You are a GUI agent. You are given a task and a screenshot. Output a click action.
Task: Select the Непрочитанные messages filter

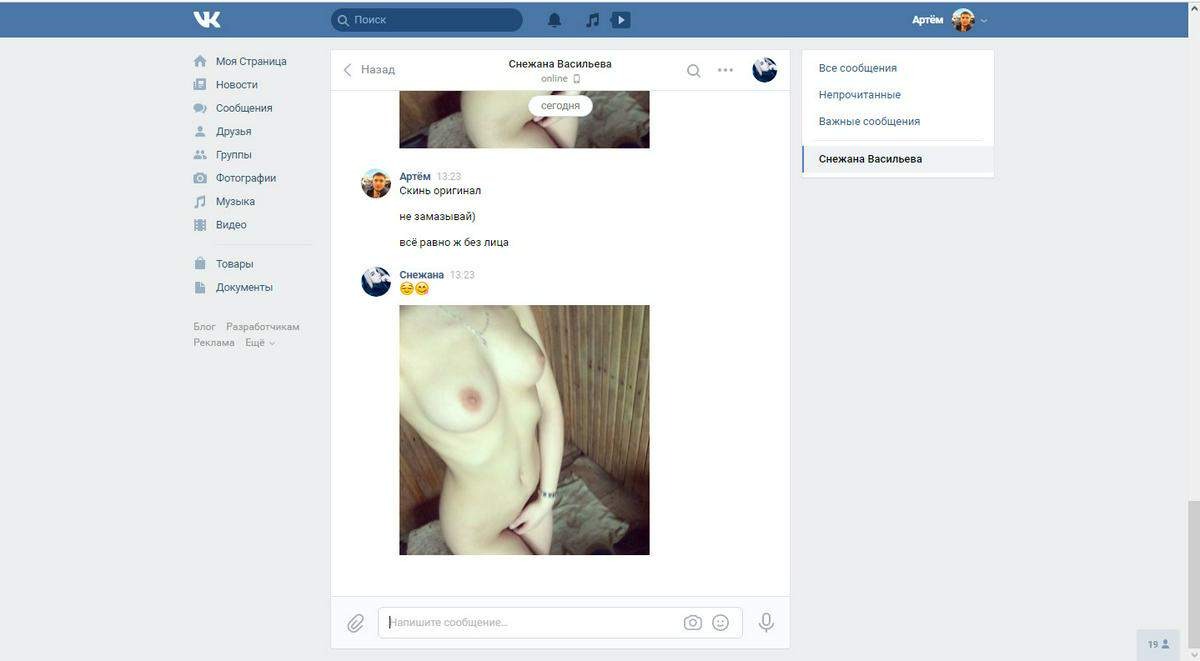[x=859, y=95]
